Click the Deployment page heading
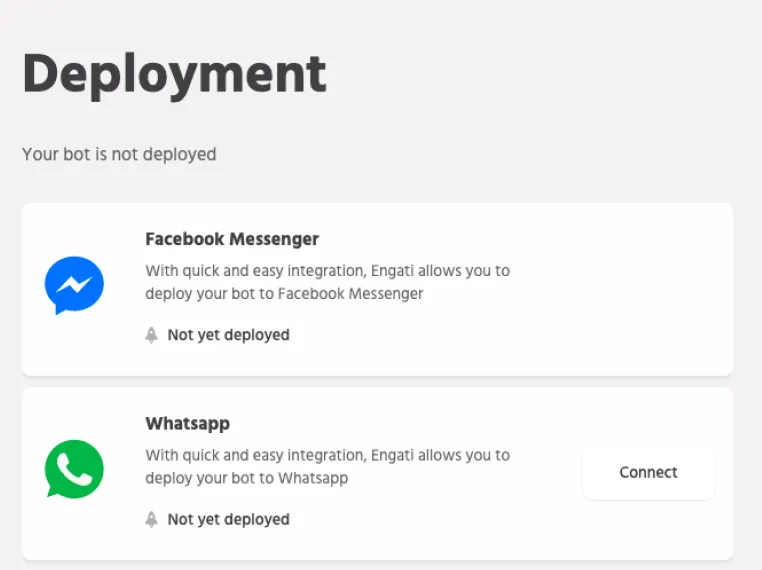Image resolution: width=762 pixels, height=570 pixels. click(x=174, y=73)
